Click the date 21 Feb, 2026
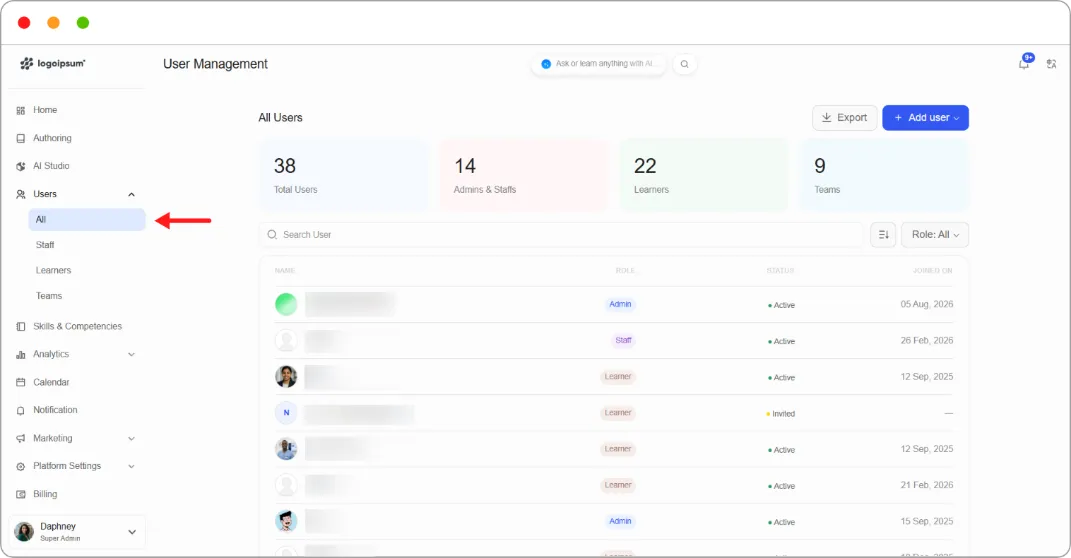Image resolution: width=1071 pixels, height=558 pixels. [x=926, y=485]
